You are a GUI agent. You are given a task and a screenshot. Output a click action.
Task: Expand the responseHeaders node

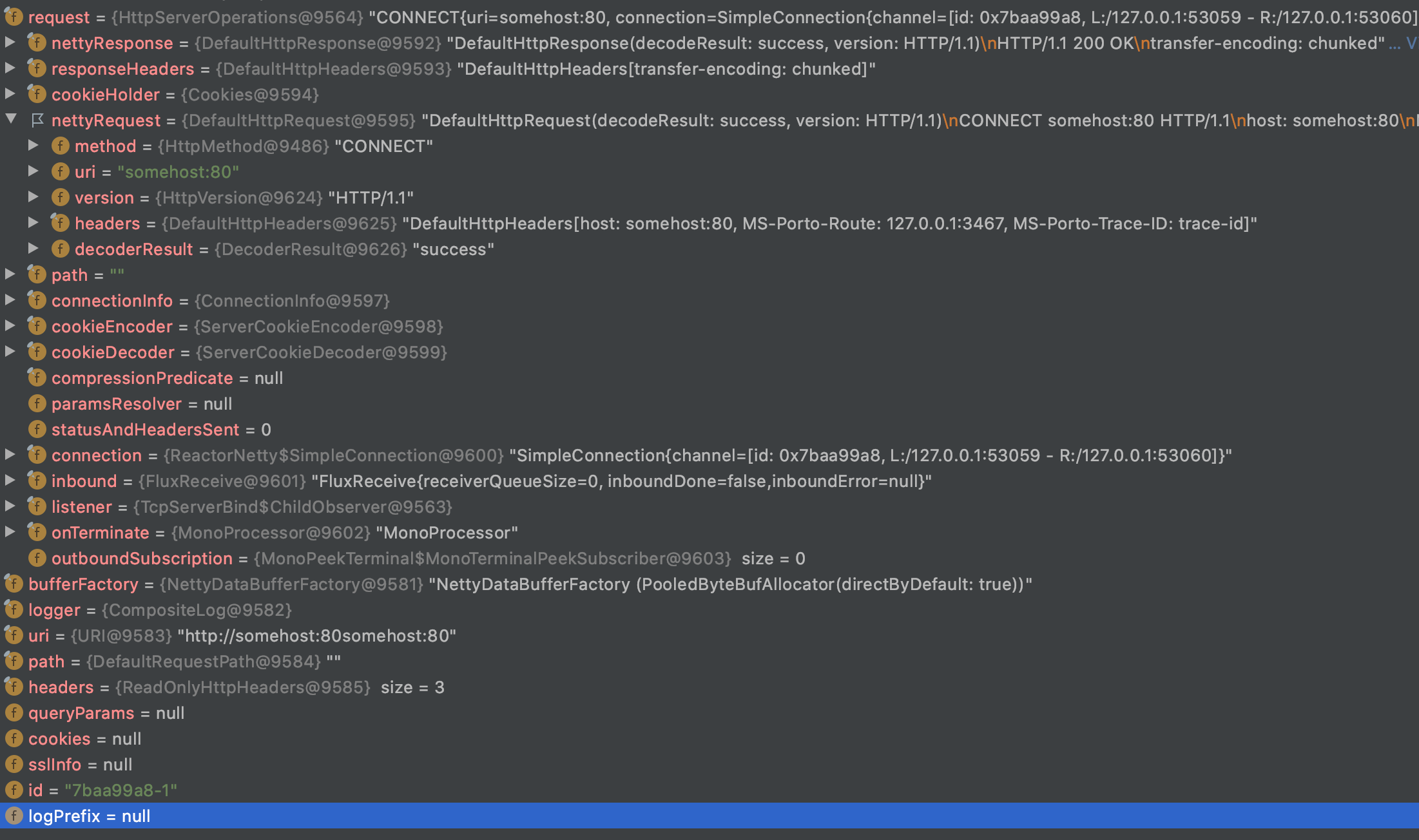tap(9, 69)
